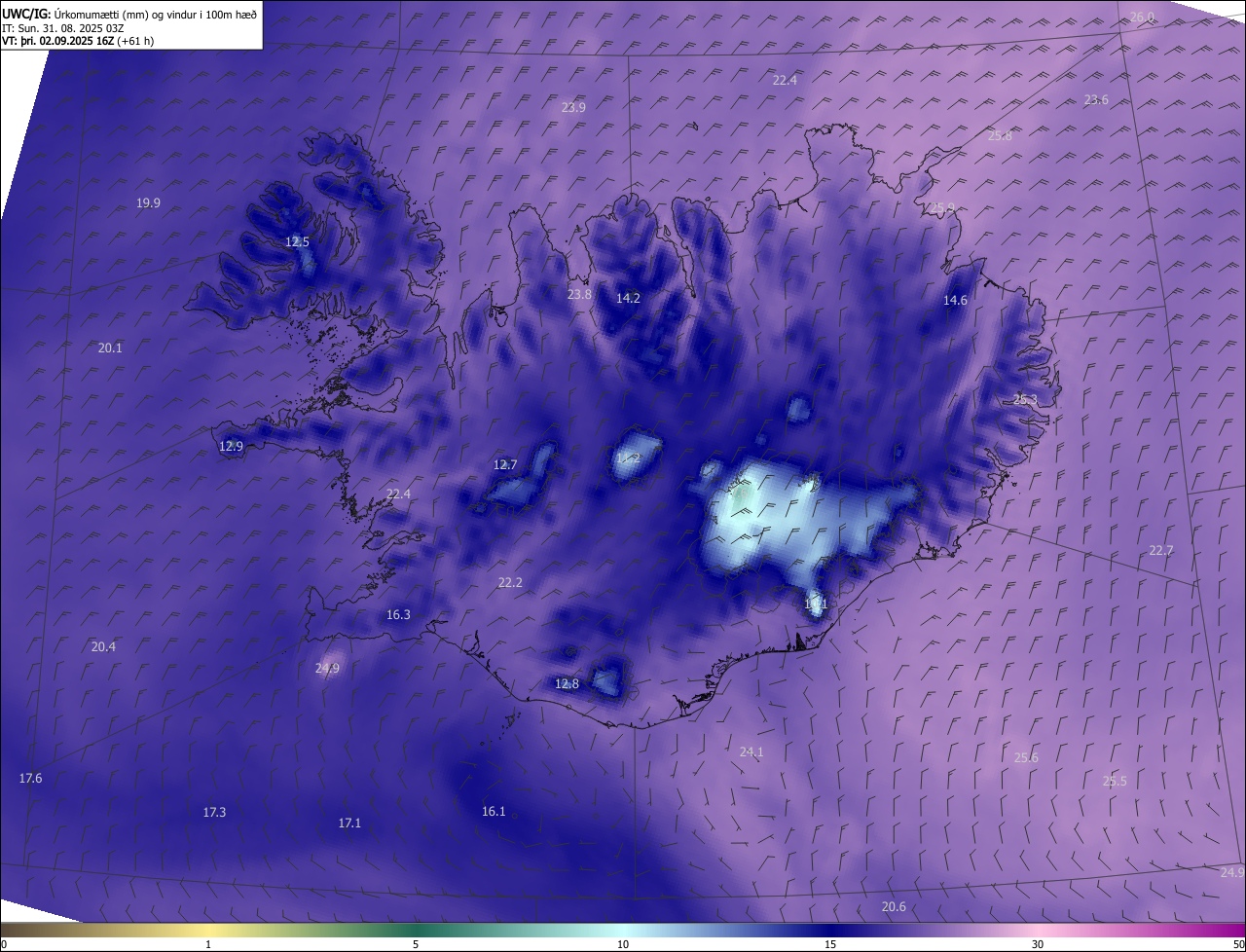This screenshot has width=1246, height=952.
Task: Click the colorbar tick label 50
Action: coord(1237,944)
